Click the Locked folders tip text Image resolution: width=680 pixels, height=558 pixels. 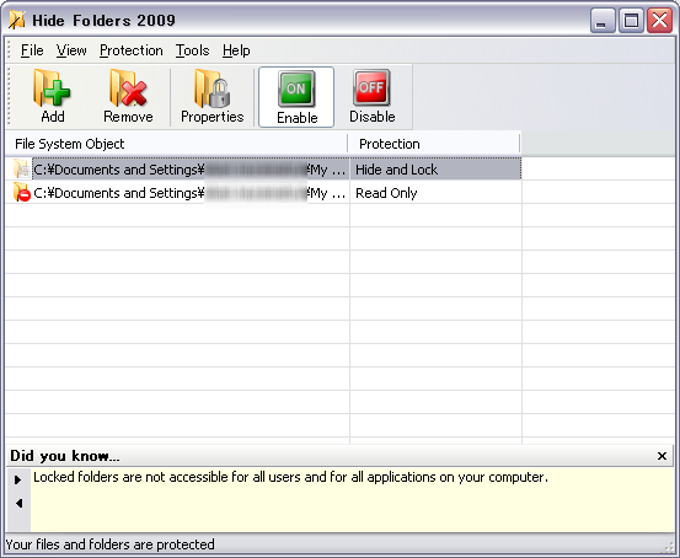point(291,477)
